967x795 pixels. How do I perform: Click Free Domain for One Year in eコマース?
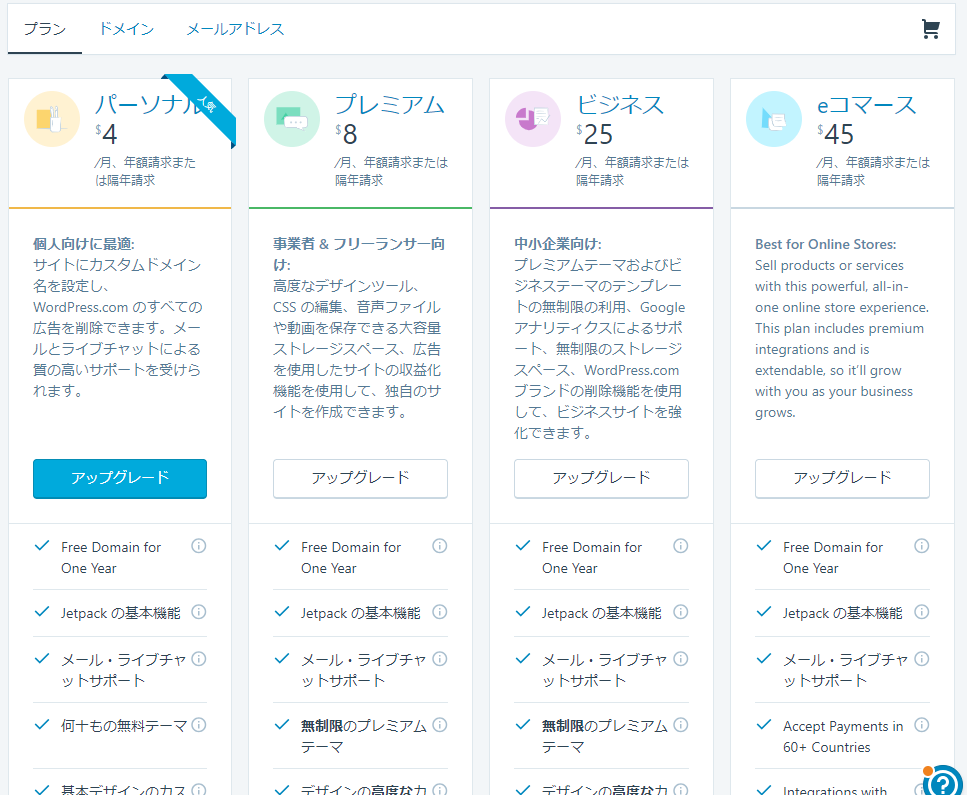click(833, 558)
